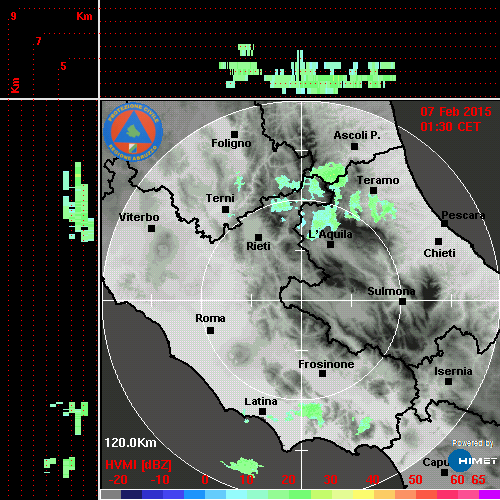This screenshot has height=500, width=500.
Task: Click the Viterbo city marker
Action: (151, 228)
